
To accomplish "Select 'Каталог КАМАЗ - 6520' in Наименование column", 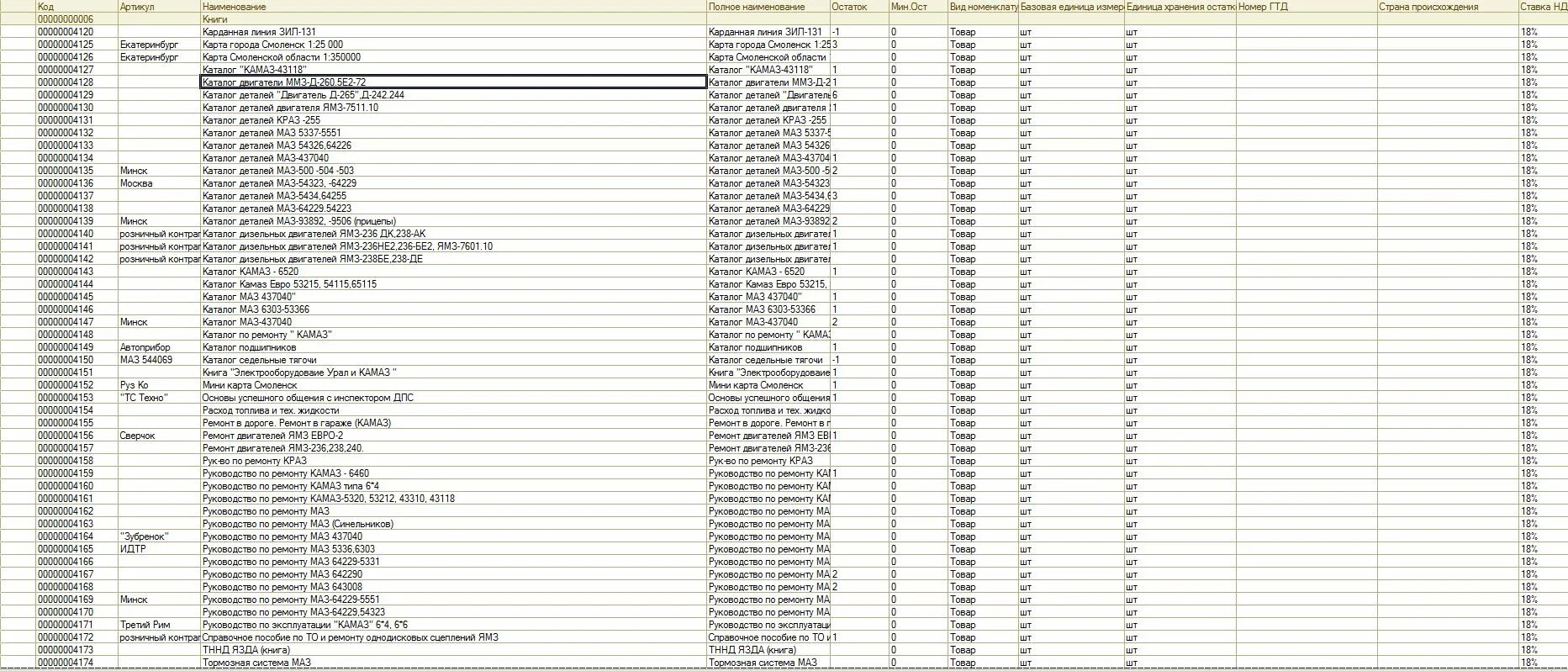I will click(453, 272).
